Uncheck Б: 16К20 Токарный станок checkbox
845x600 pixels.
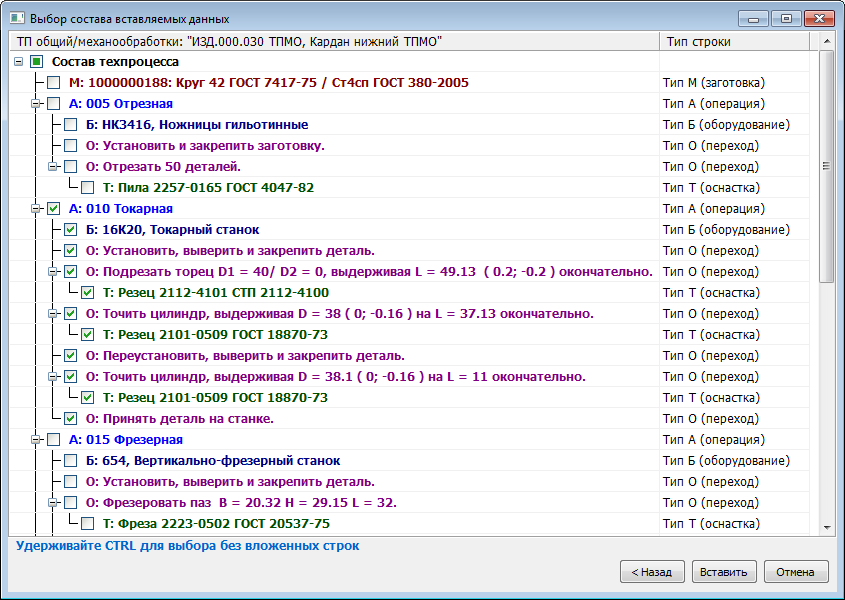click(71, 230)
